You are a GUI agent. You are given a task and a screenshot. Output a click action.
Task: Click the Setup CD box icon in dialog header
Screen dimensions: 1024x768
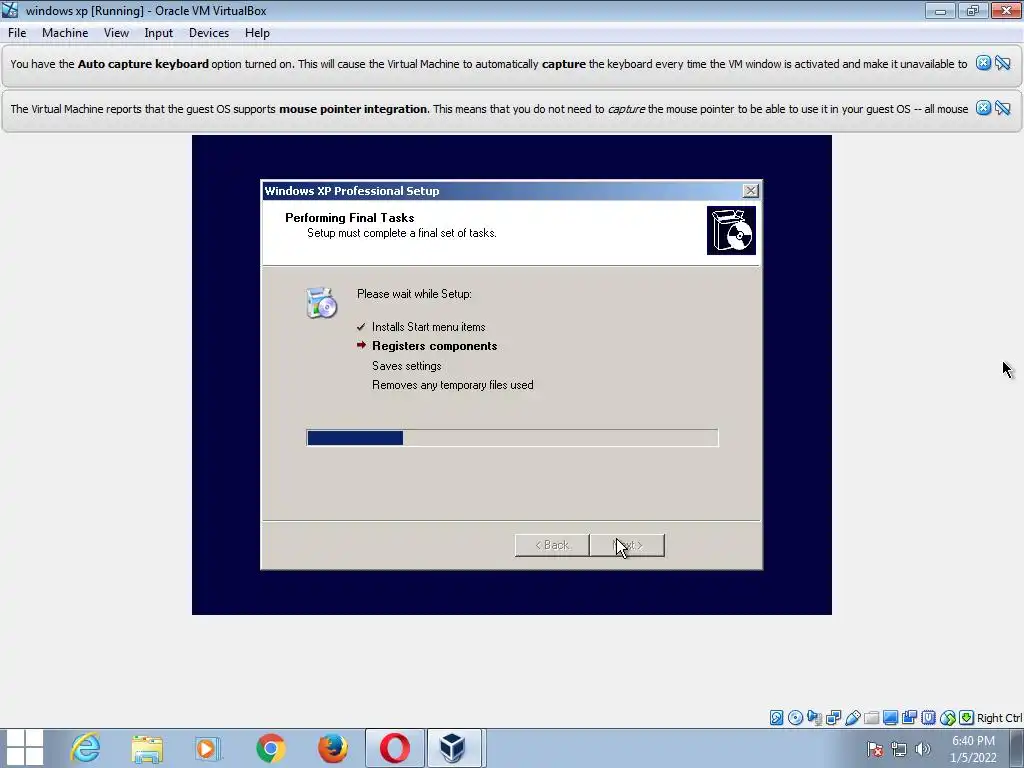click(731, 231)
